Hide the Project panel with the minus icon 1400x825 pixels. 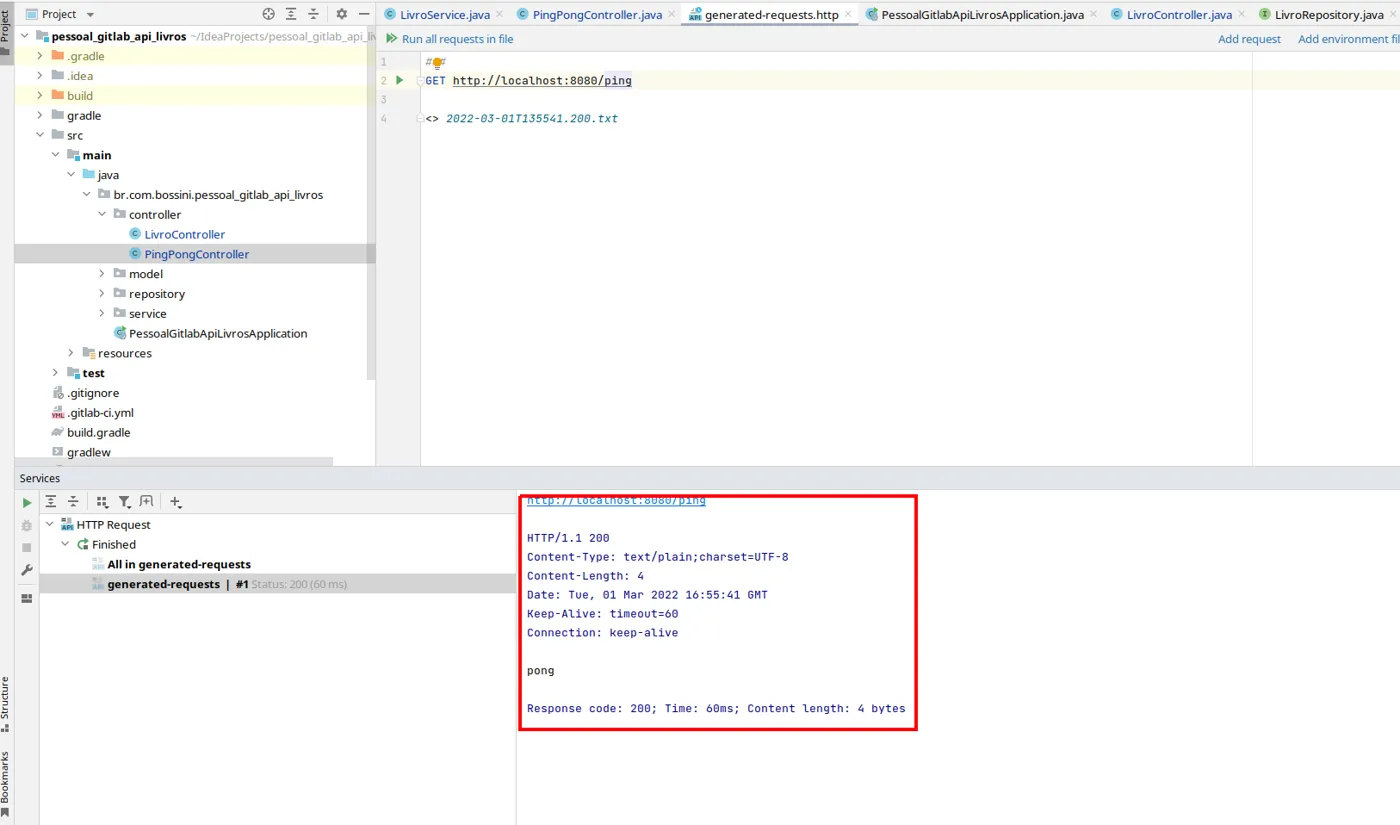[x=362, y=14]
